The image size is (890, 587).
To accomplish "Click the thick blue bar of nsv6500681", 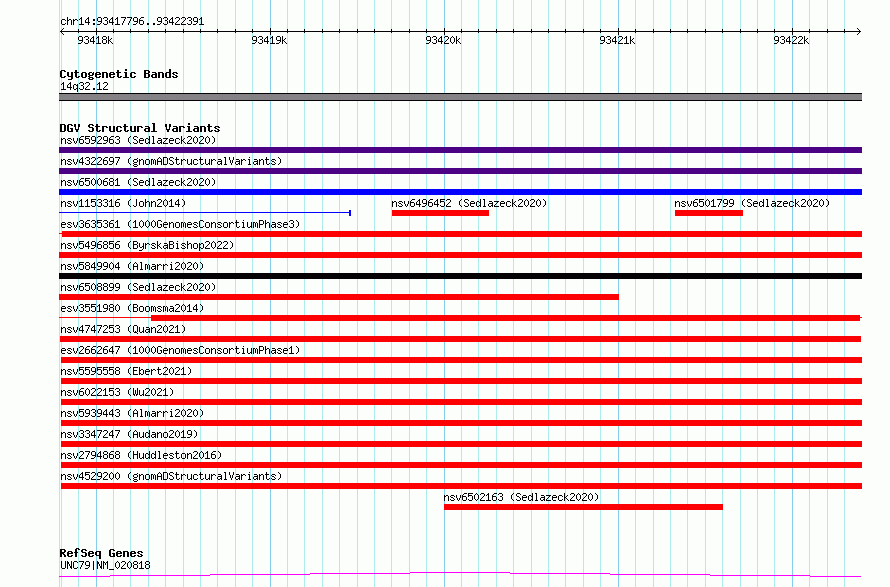I will [x=460, y=192].
